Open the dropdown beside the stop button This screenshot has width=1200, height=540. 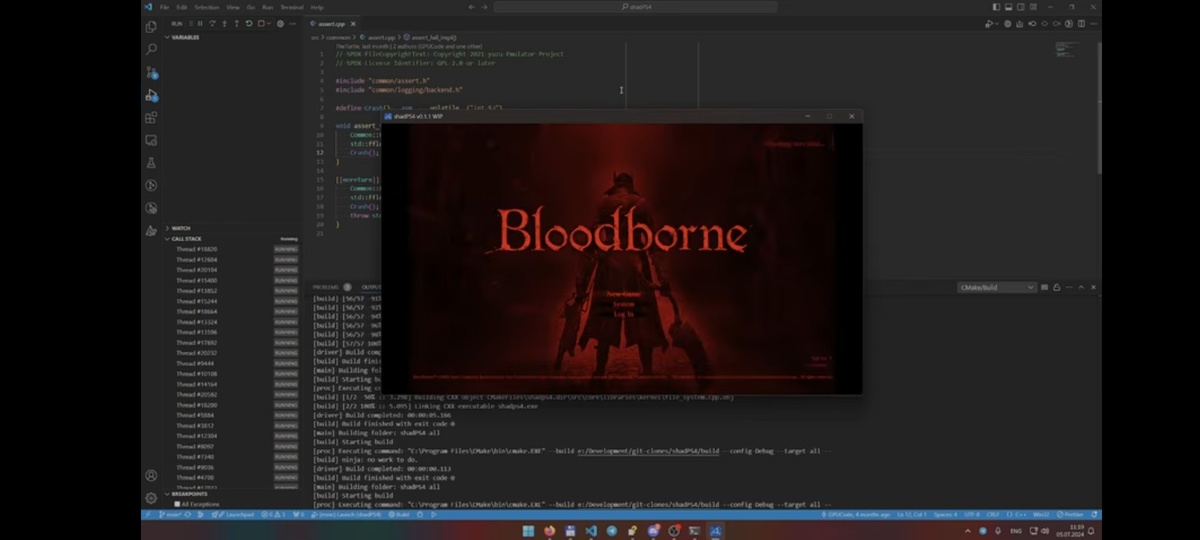pyautogui.click(x=269, y=24)
